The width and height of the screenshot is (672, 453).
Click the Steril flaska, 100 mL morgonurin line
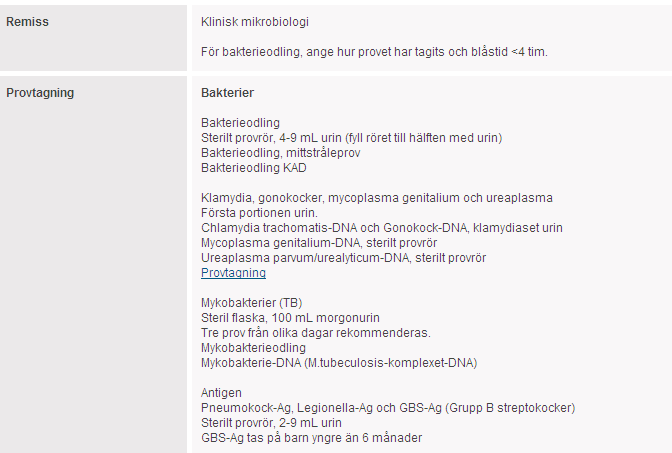click(x=290, y=318)
